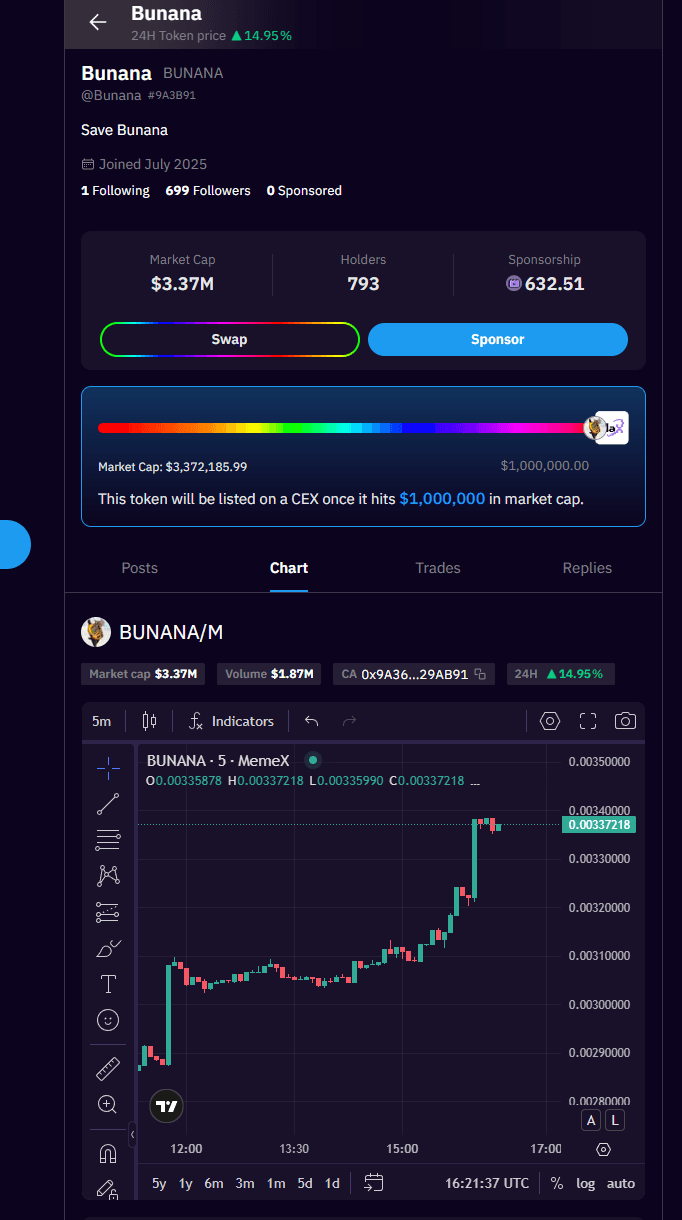
Task: Set chart range to 1y
Action: (185, 1183)
